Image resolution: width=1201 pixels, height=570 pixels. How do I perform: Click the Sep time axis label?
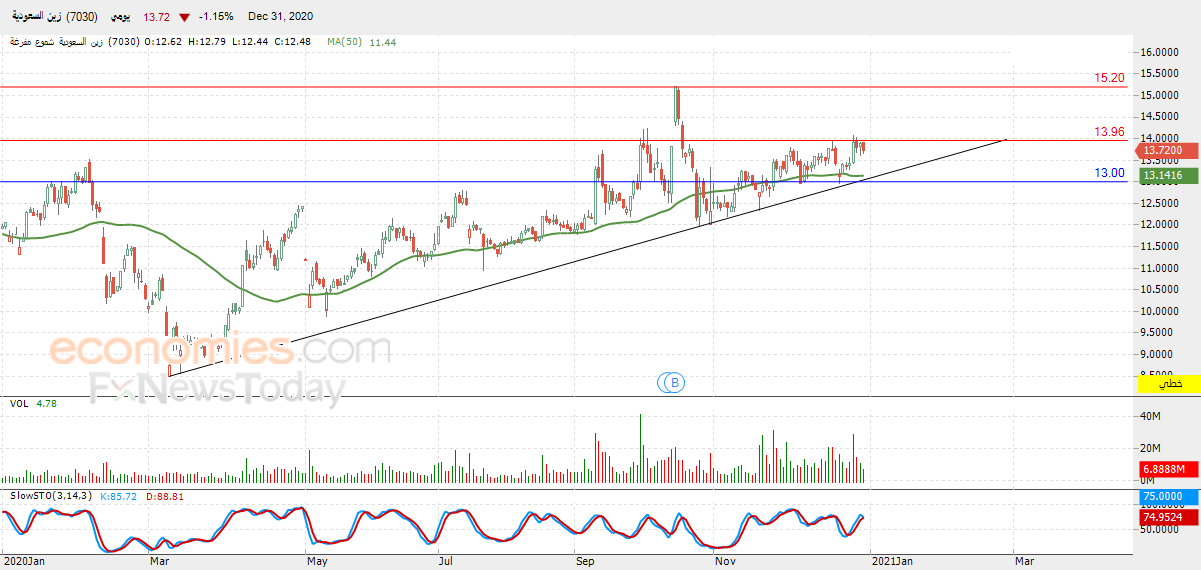pyautogui.click(x=586, y=562)
